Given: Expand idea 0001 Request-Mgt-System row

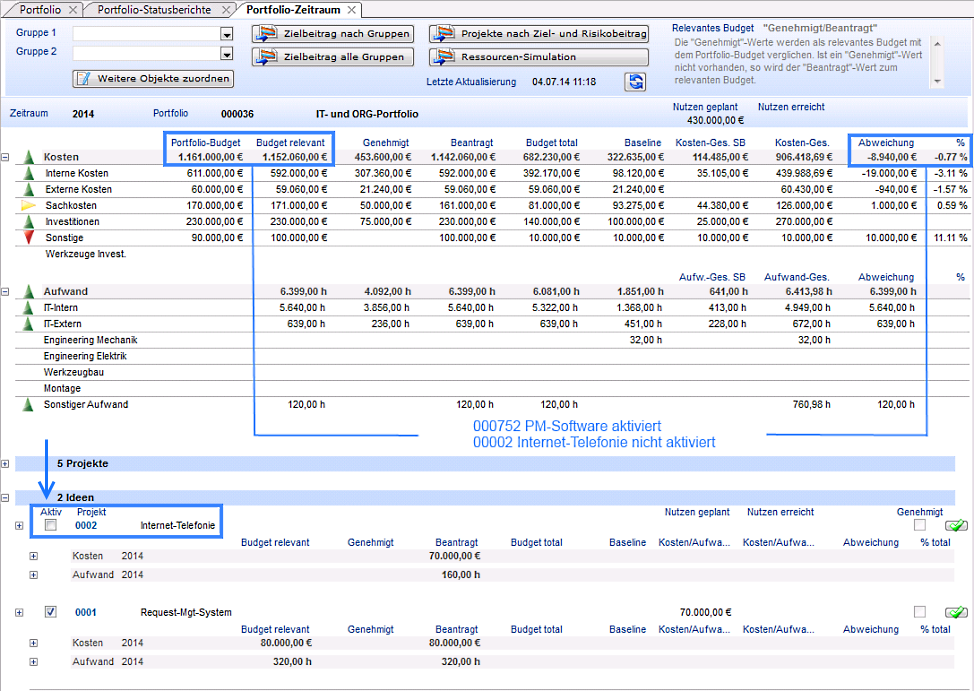Looking at the screenshot, I should (19, 613).
